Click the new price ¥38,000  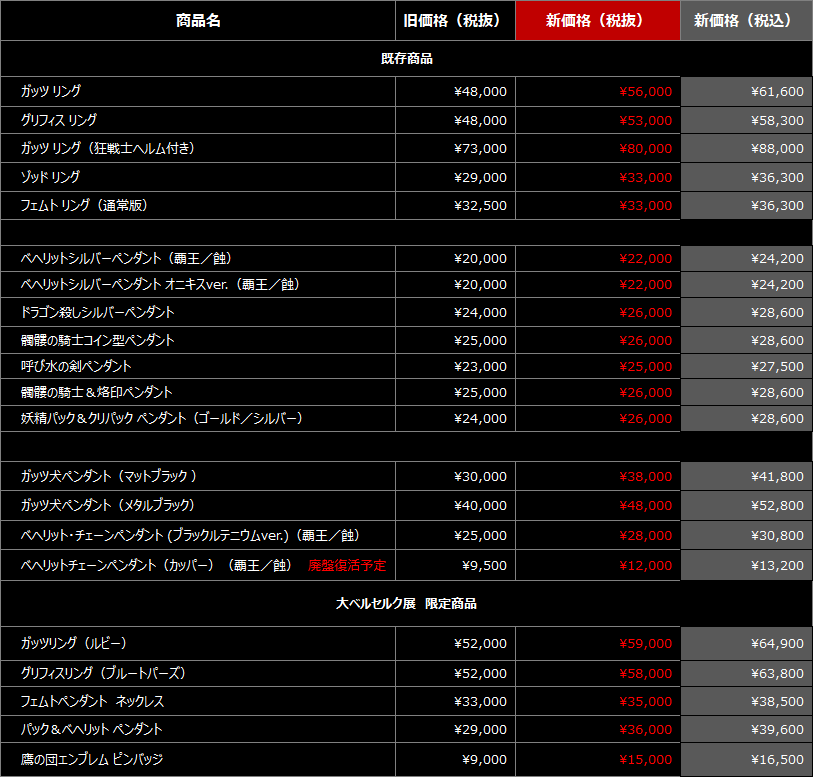[645, 477]
